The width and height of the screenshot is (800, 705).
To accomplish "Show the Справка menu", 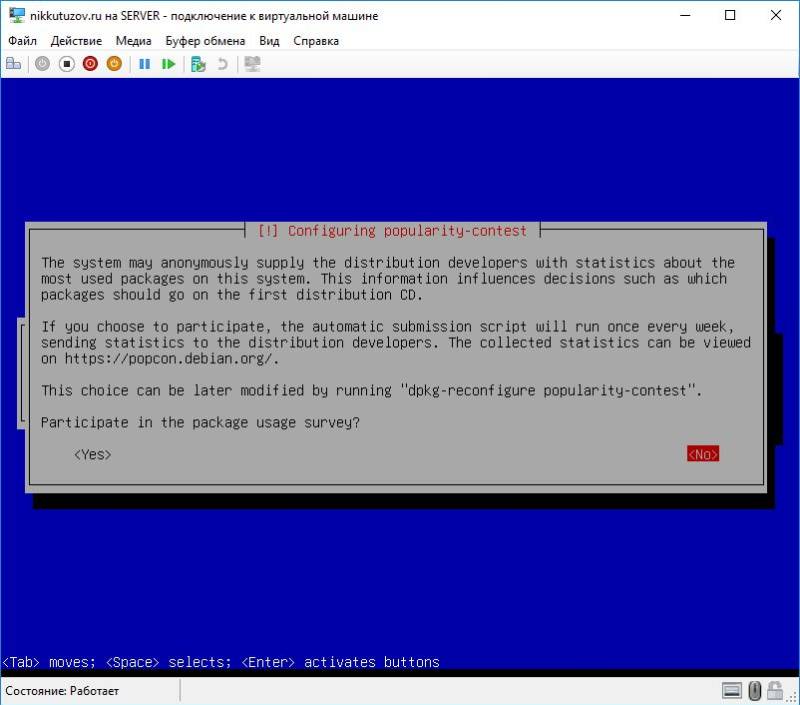I will 316,41.
